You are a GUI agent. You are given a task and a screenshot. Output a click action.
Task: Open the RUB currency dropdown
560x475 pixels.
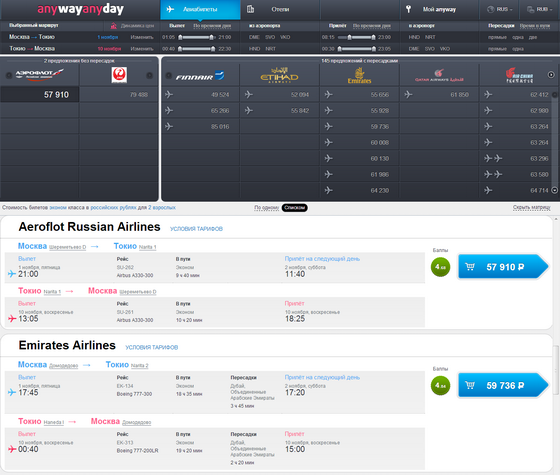pos(540,9)
